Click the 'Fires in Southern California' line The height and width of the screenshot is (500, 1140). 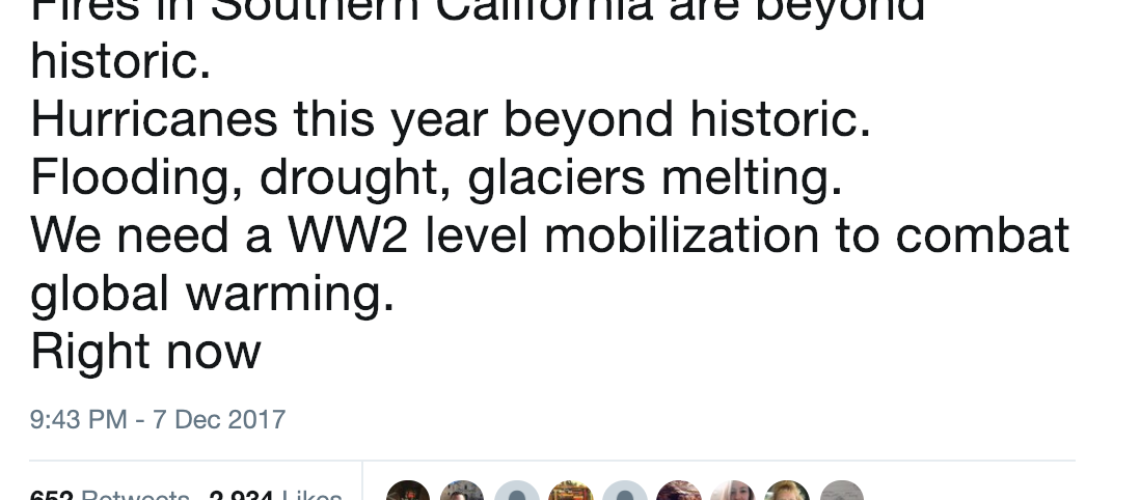pyautogui.click(x=477, y=11)
